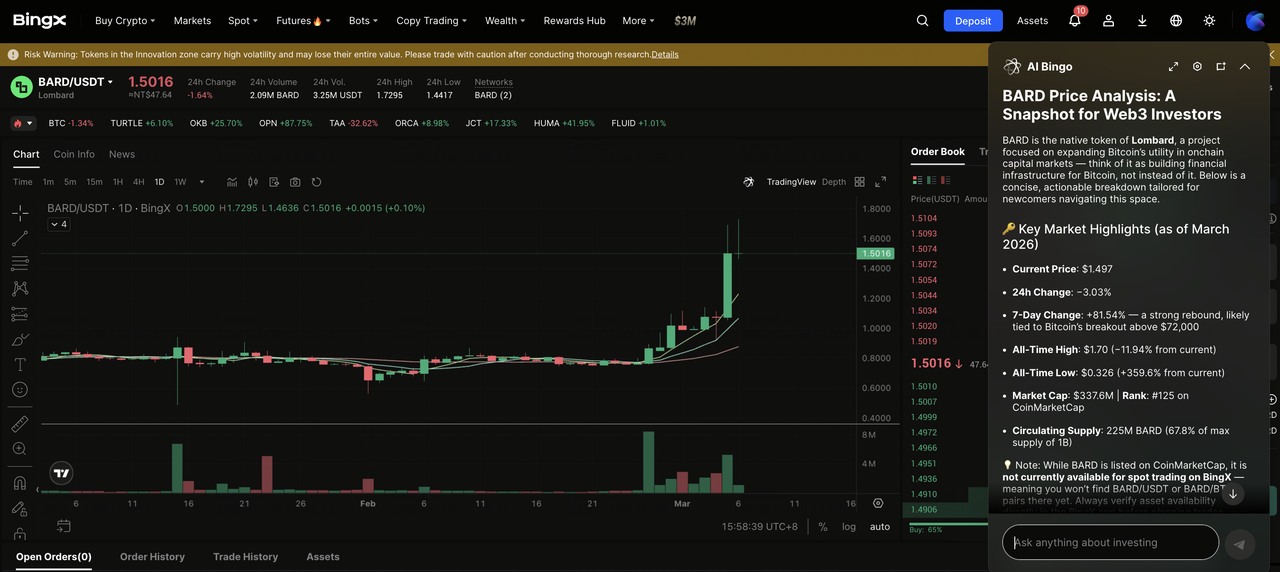This screenshot has height=572, width=1280.
Task: Toggle the magnet snap mode
Action: pyautogui.click(x=20, y=483)
